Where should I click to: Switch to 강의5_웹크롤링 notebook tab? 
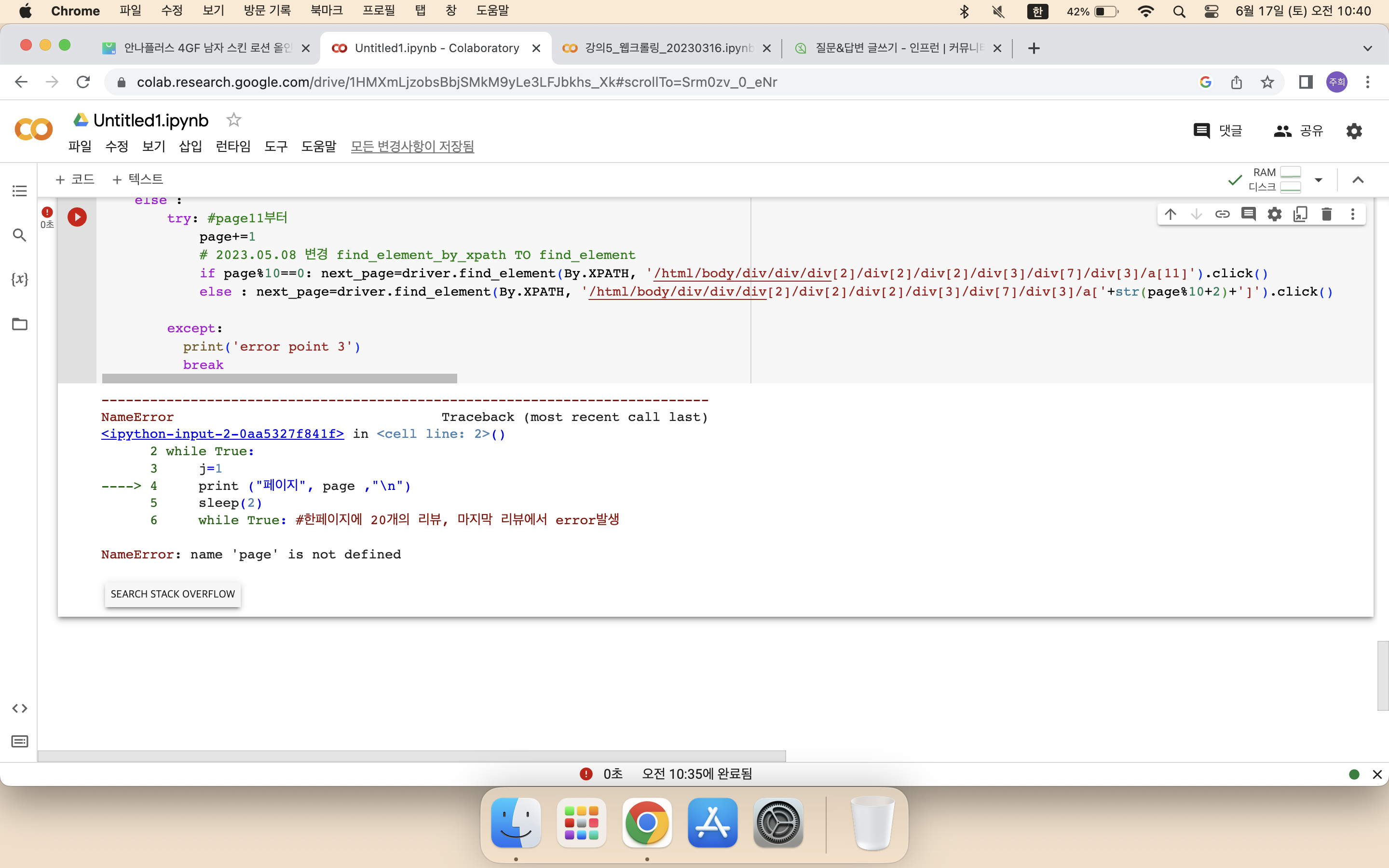[x=666, y=48]
